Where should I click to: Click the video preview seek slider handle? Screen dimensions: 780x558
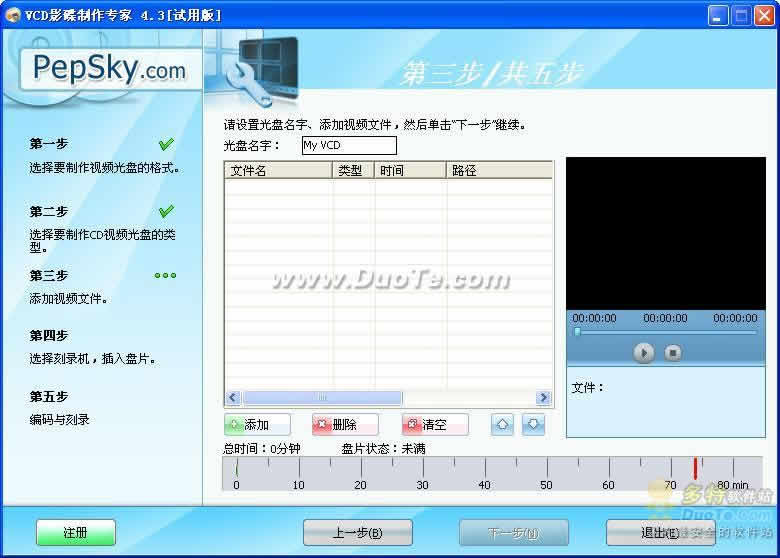coord(578,332)
